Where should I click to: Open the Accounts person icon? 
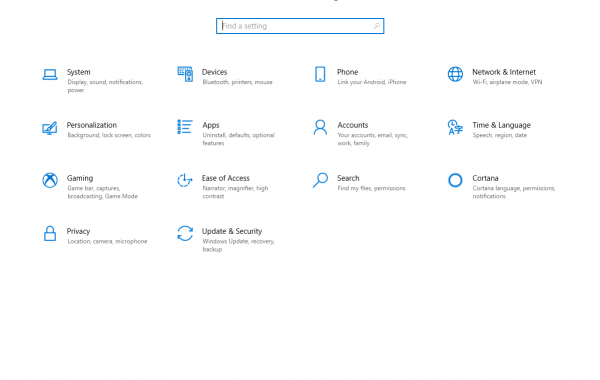[x=320, y=127]
